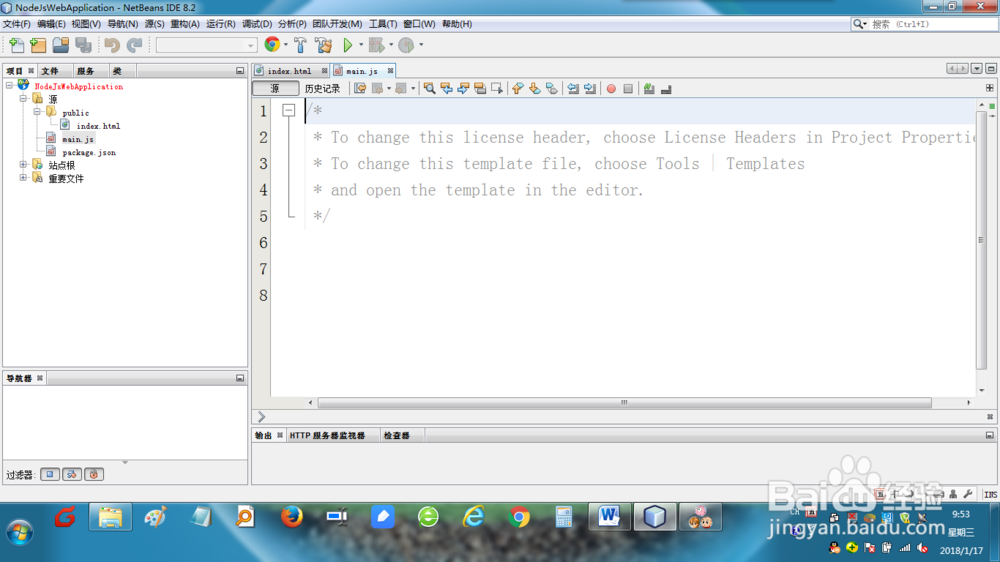
Task: Open dropdown arrow beside Debug Project
Action: (x=390, y=45)
